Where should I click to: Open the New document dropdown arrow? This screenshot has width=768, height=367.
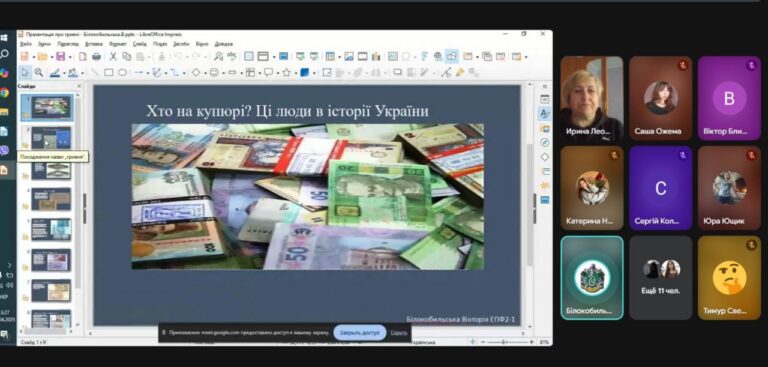tap(34, 57)
